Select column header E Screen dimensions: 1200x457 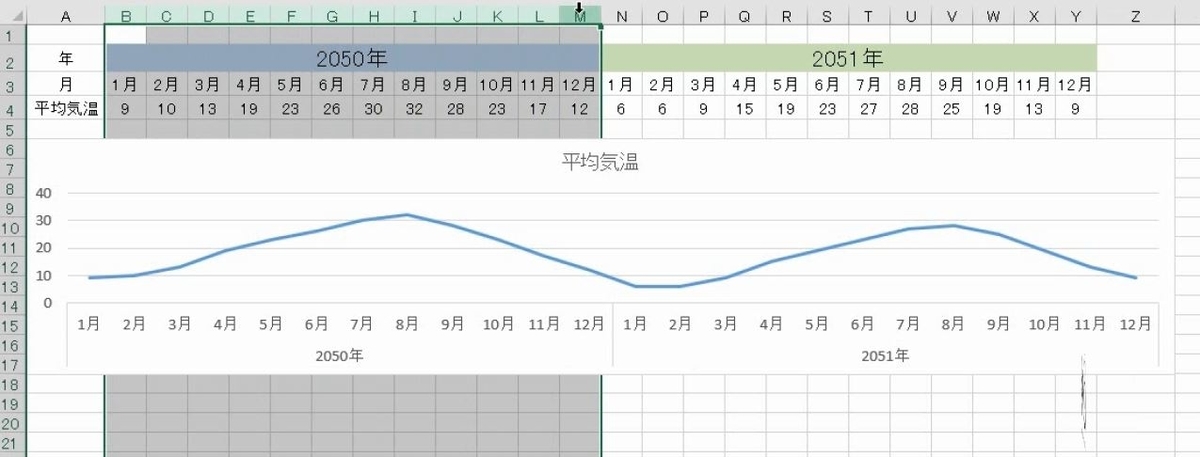[x=249, y=16]
